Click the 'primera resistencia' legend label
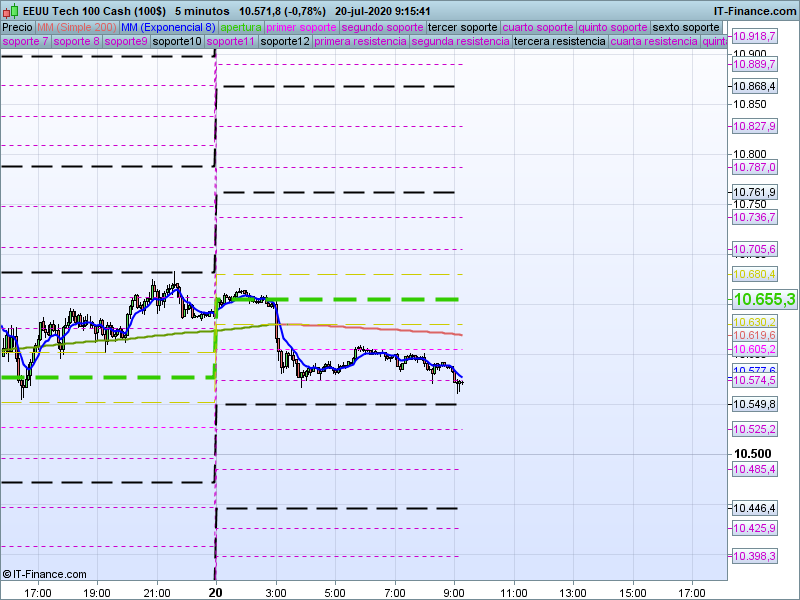Image resolution: width=800 pixels, height=600 pixels. [x=360, y=42]
